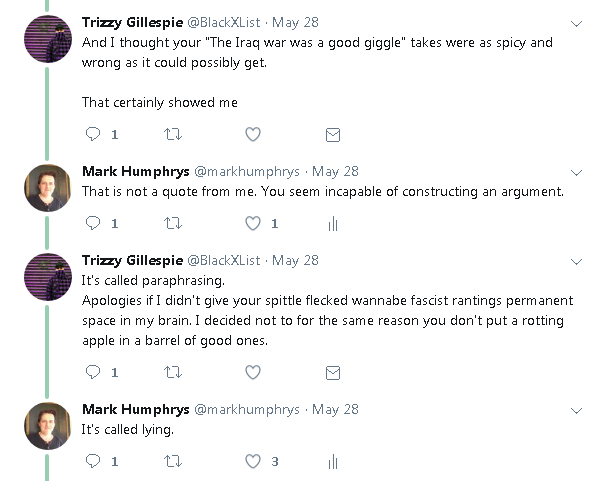Open Mark Humphrys profile name on 'lying' tweet
The width and height of the screenshot is (613, 481).
click(133, 409)
